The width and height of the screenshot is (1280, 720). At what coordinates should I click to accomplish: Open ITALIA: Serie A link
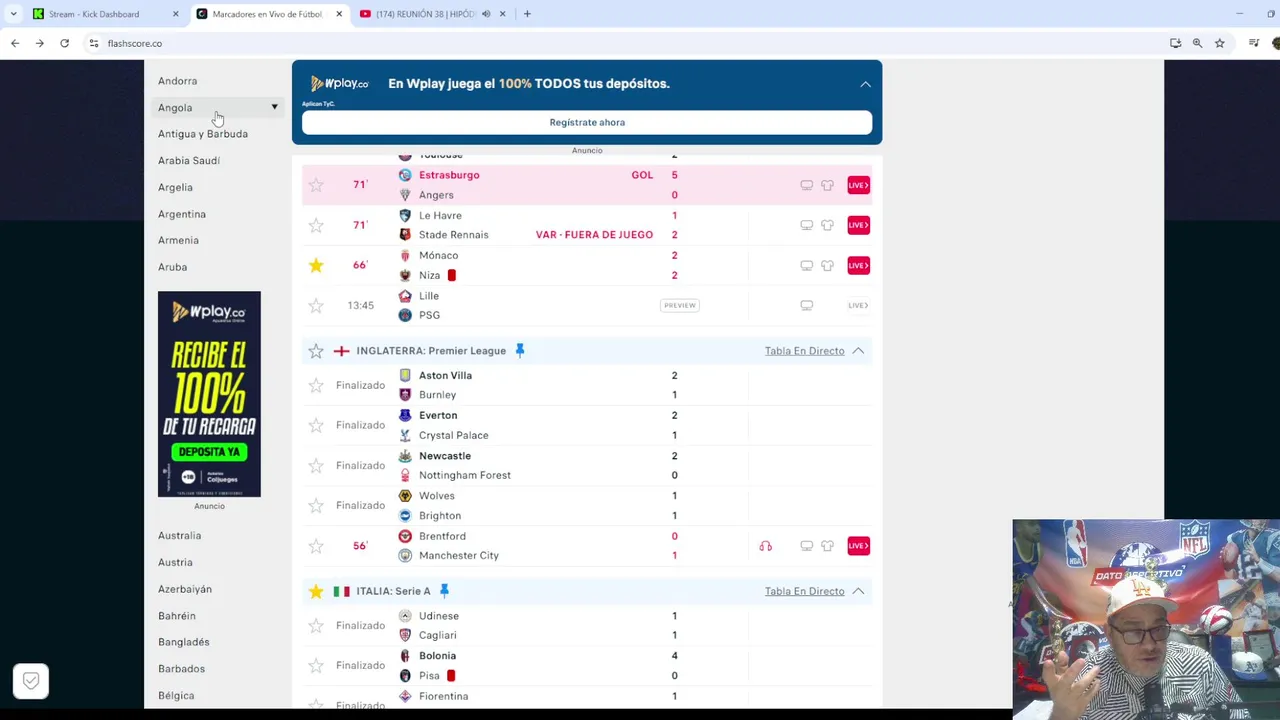393,591
